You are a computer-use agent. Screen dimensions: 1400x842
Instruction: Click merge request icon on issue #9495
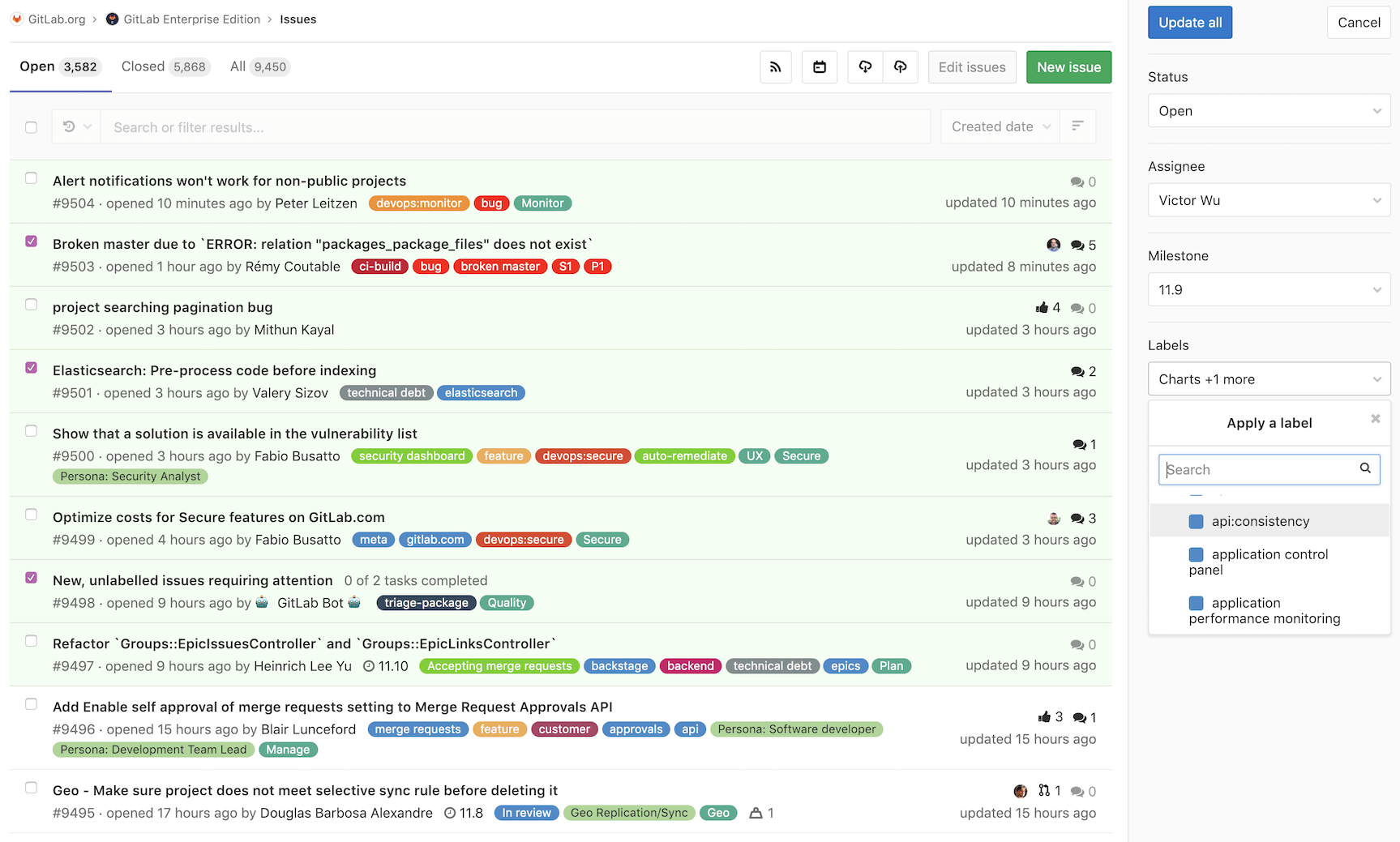tap(1044, 791)
